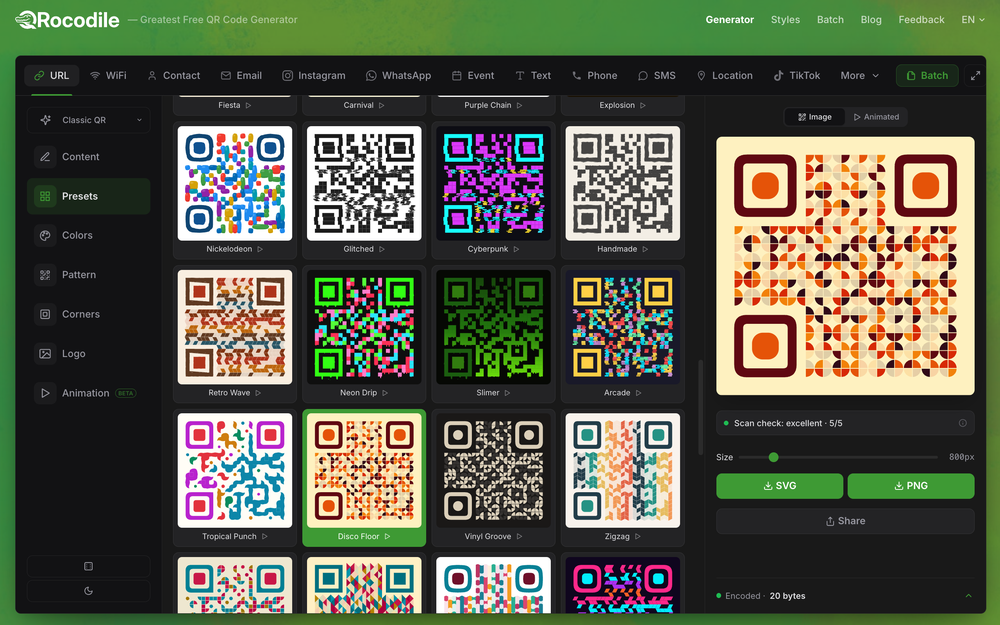The height and width of the screenshot is (625, 1000).
Task: Adjust the Size slider handle
Action: (x=774, y=457)
